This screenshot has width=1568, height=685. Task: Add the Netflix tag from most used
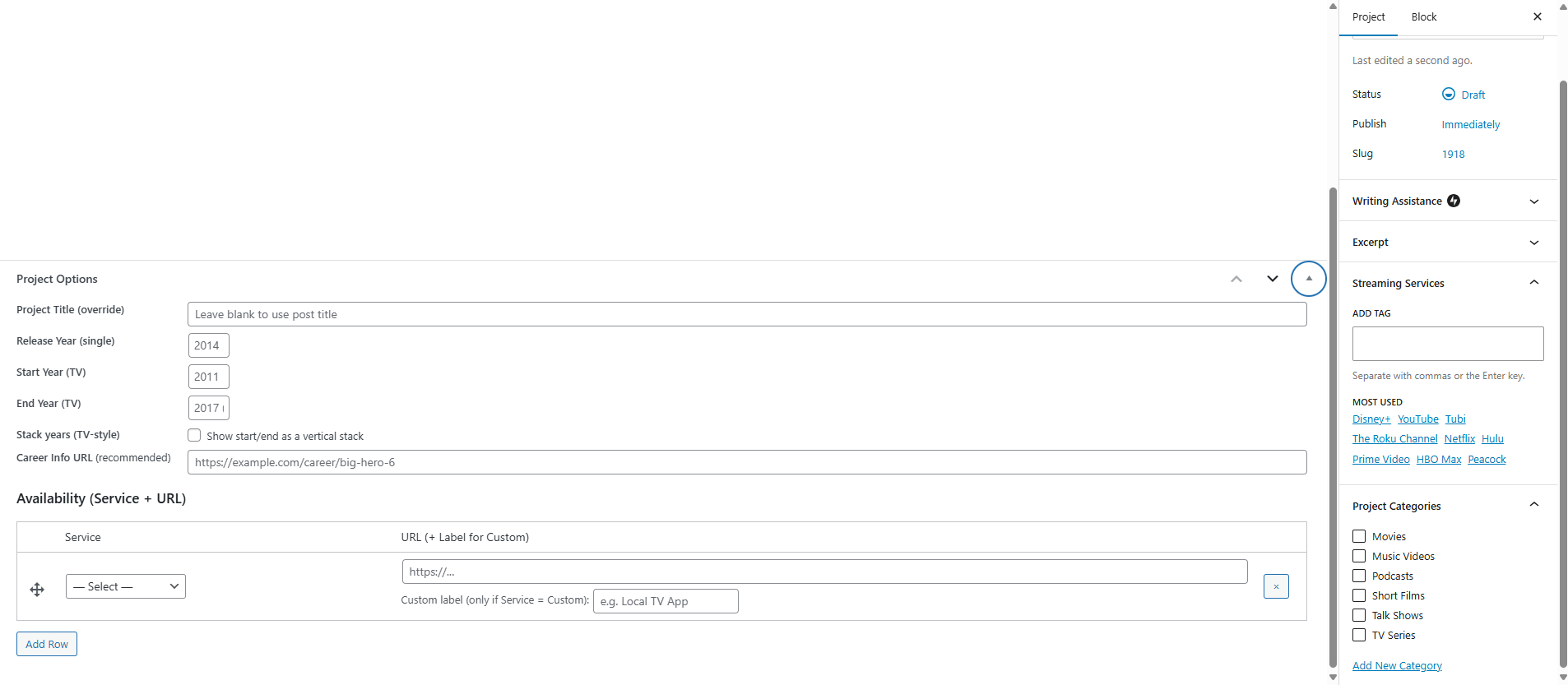click(1459, 439)
